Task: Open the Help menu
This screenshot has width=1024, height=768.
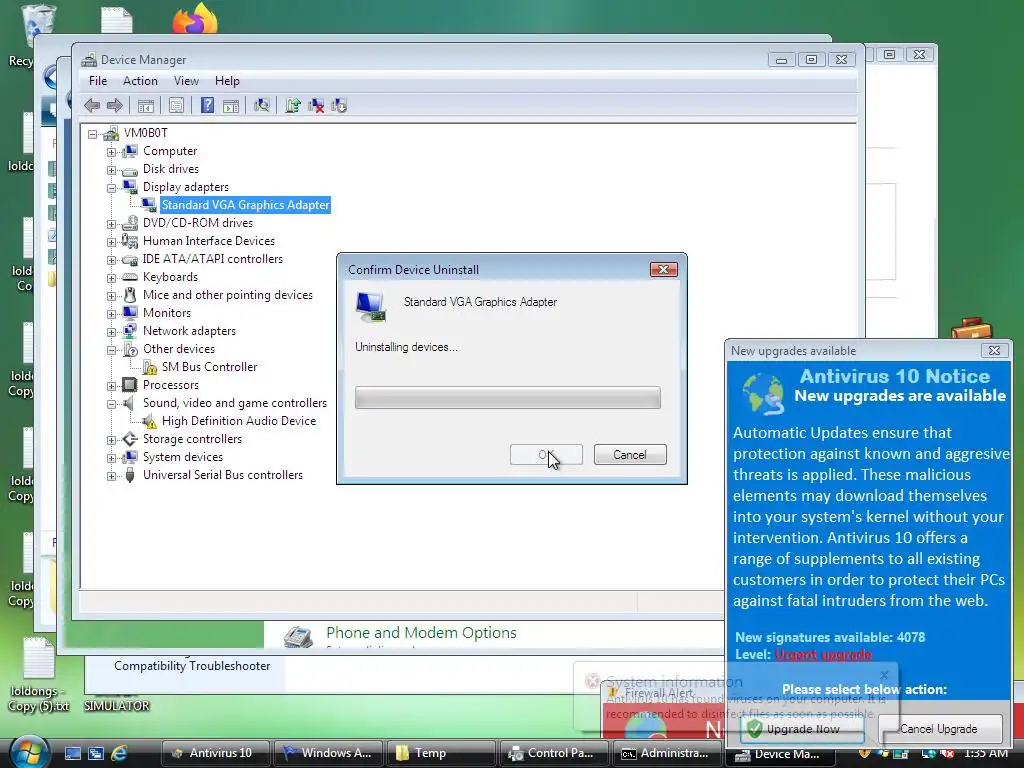Action: (x=227, y=81)
